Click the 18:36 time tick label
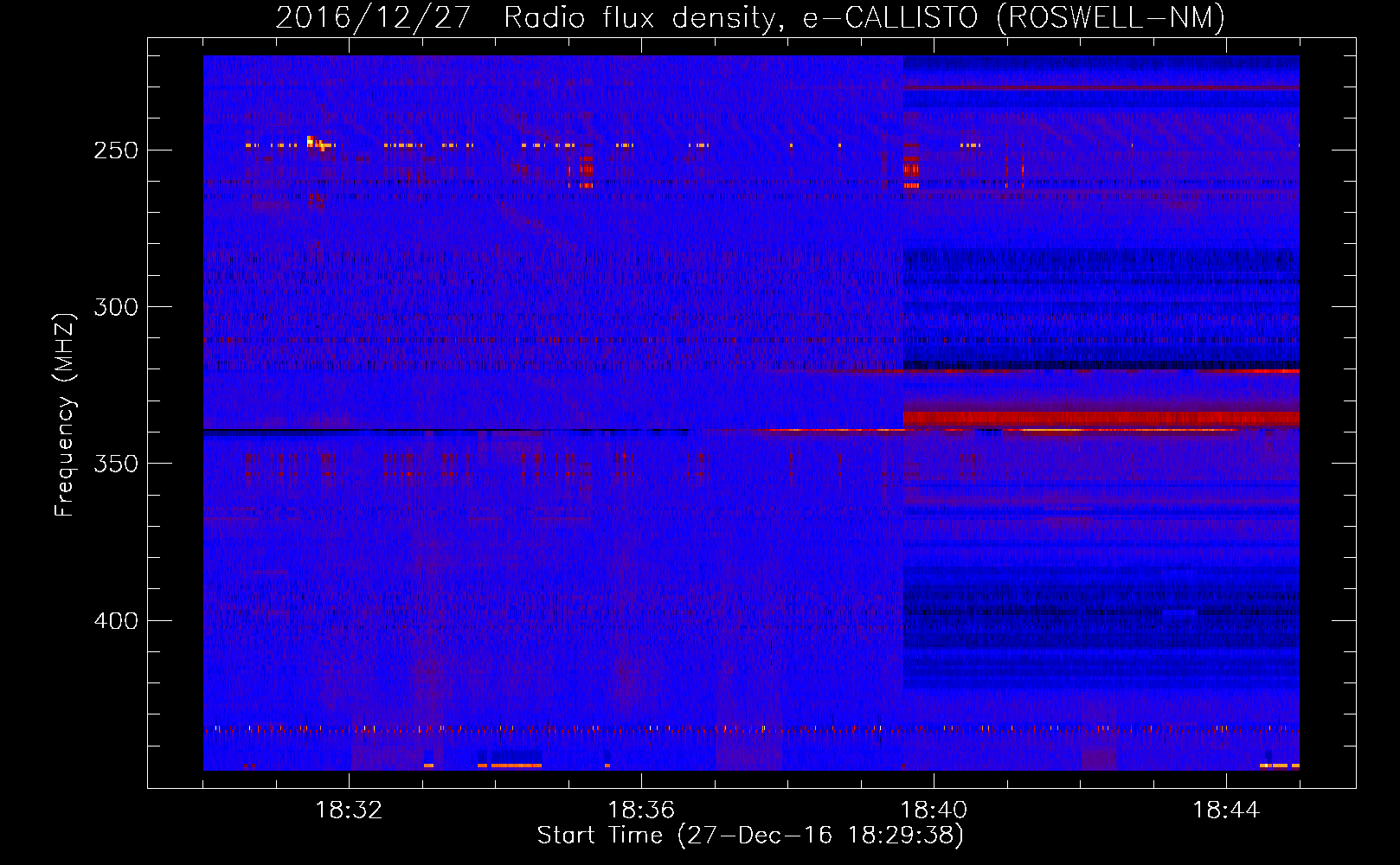The height and width of the screenshot is (865, 1400). tap(641, 811)
